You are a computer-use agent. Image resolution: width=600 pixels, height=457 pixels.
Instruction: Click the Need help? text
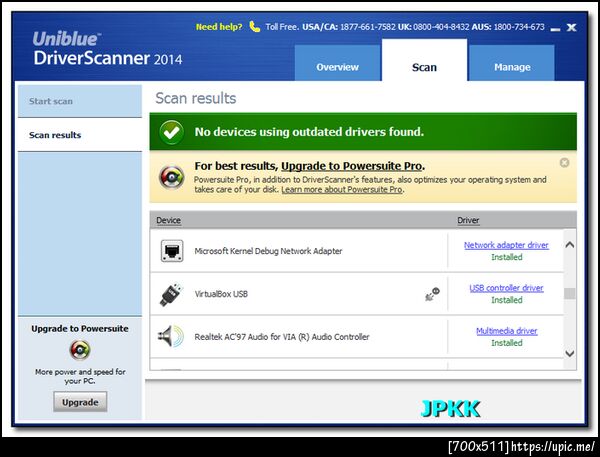click(x=219, y=27)
